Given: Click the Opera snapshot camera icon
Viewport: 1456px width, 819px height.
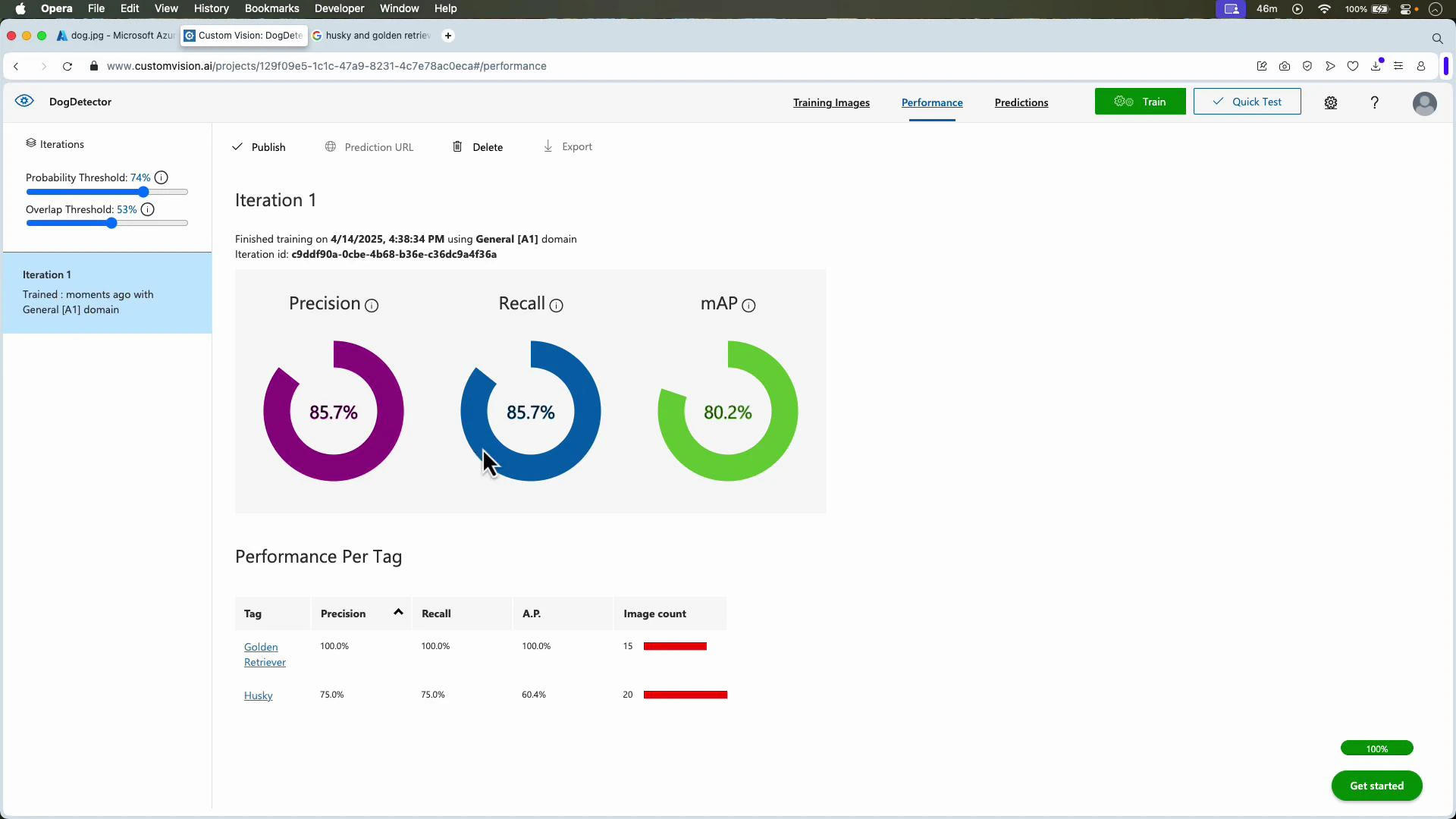Looking at the screenshot, I should 1285,66.
